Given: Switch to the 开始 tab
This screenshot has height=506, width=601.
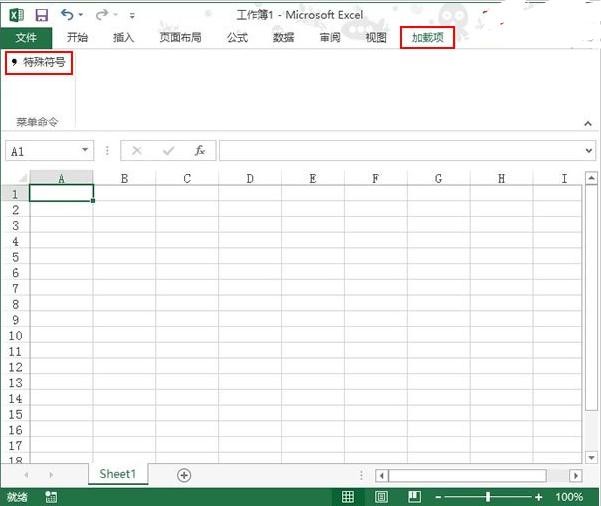Looking at the screenshot, I should coord(77,37).
